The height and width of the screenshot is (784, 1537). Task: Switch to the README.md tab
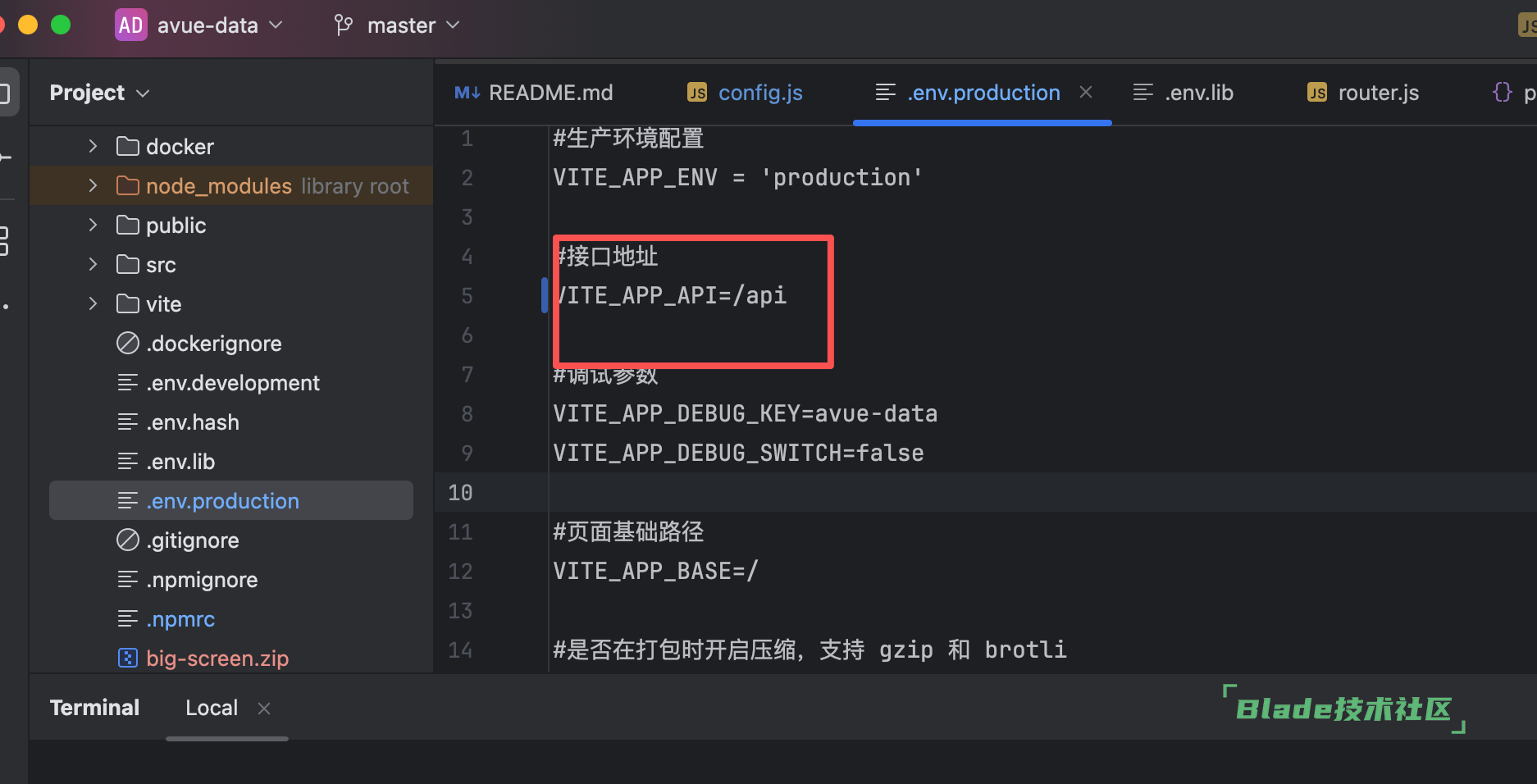[550, 93]
